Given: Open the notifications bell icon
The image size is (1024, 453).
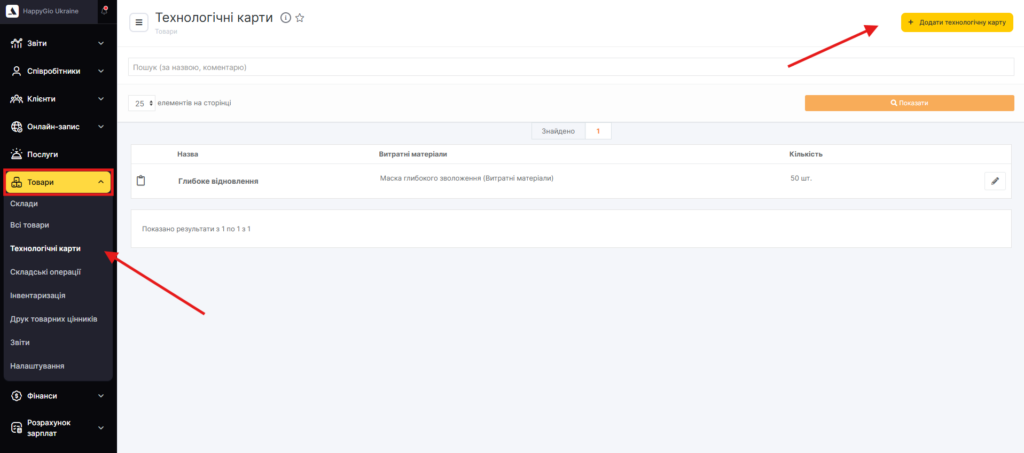Looking at the screenshot, I should pos(104,10).
